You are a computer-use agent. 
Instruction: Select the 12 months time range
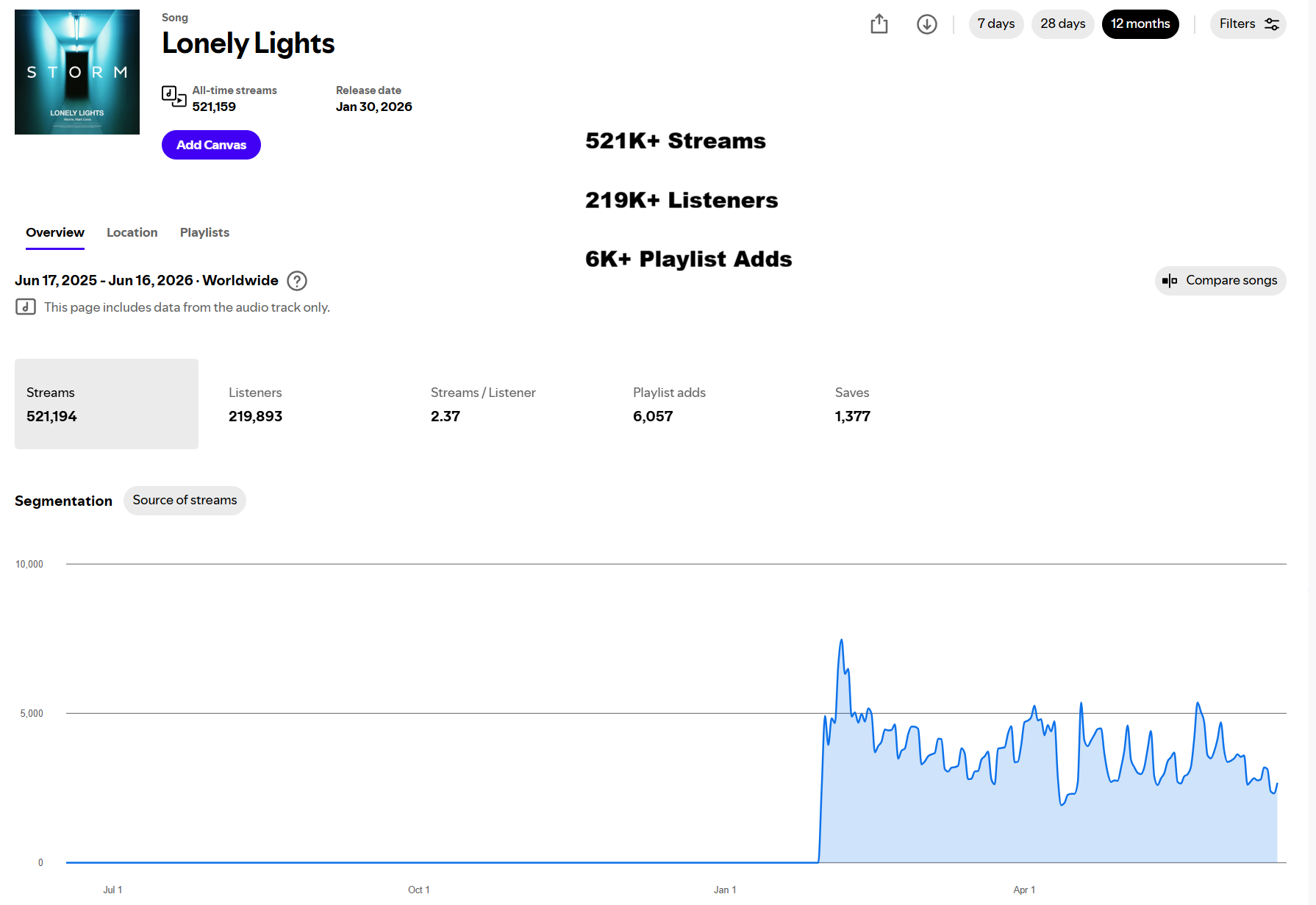tap(1140, 24)
